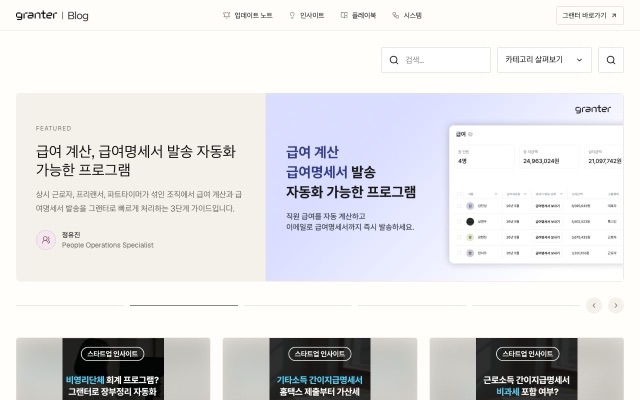Open the Blog title link
Image resolution: width=640 pixels, height=400 pixels.
[x=78, y=16]
